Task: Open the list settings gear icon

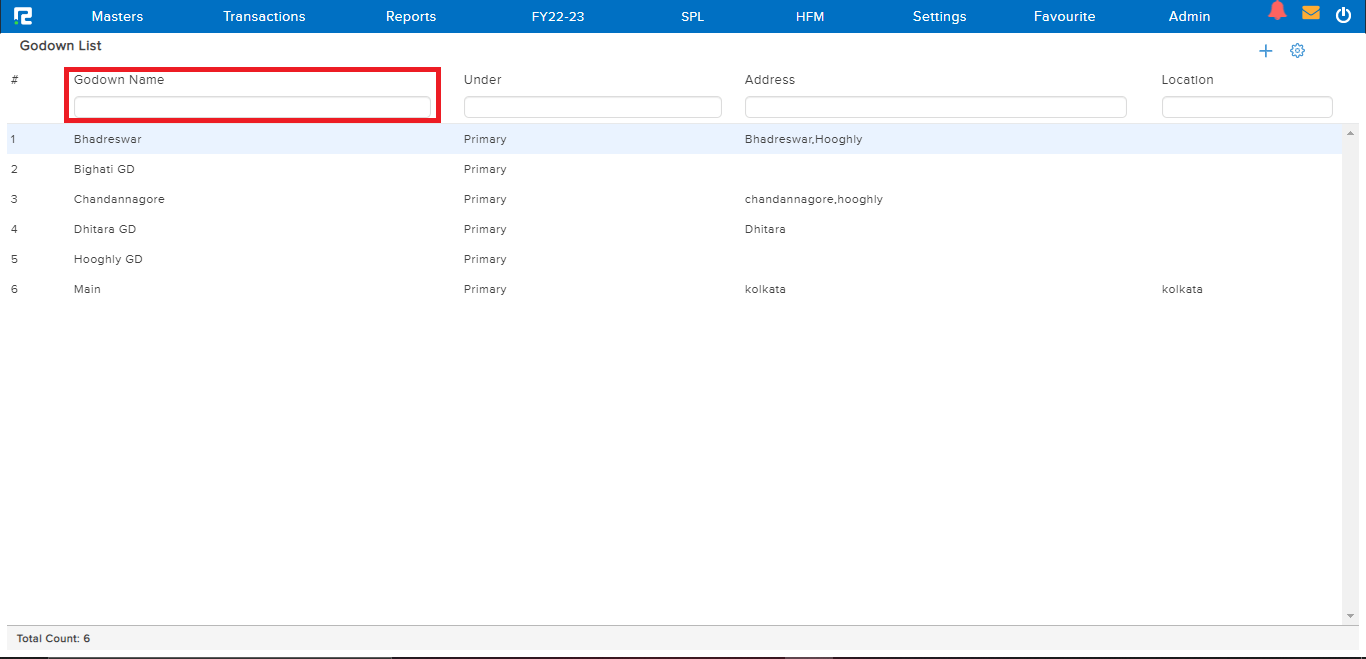Action: pos(1297,51)
